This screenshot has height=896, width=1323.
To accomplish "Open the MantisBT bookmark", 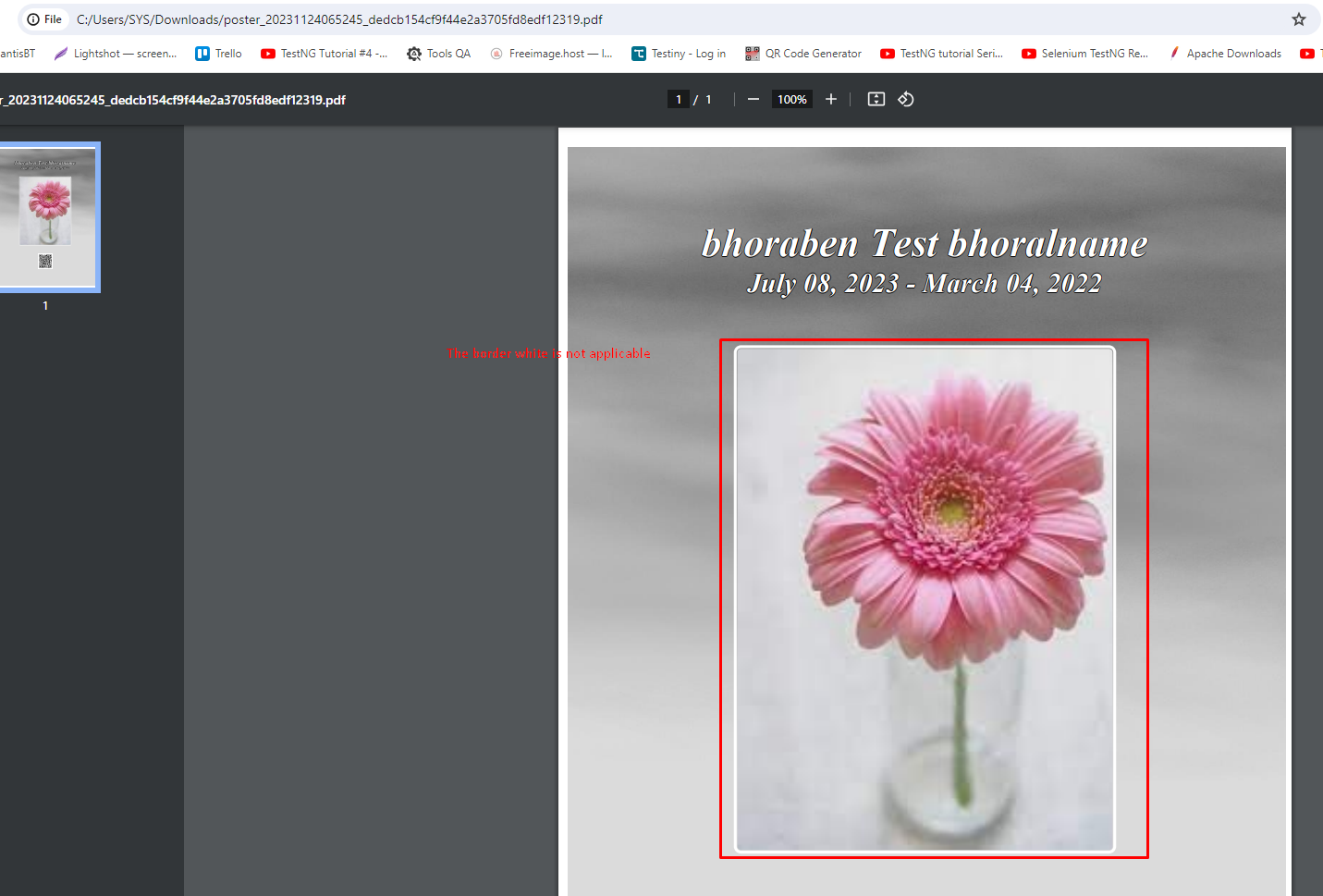I will click(17, 54).
